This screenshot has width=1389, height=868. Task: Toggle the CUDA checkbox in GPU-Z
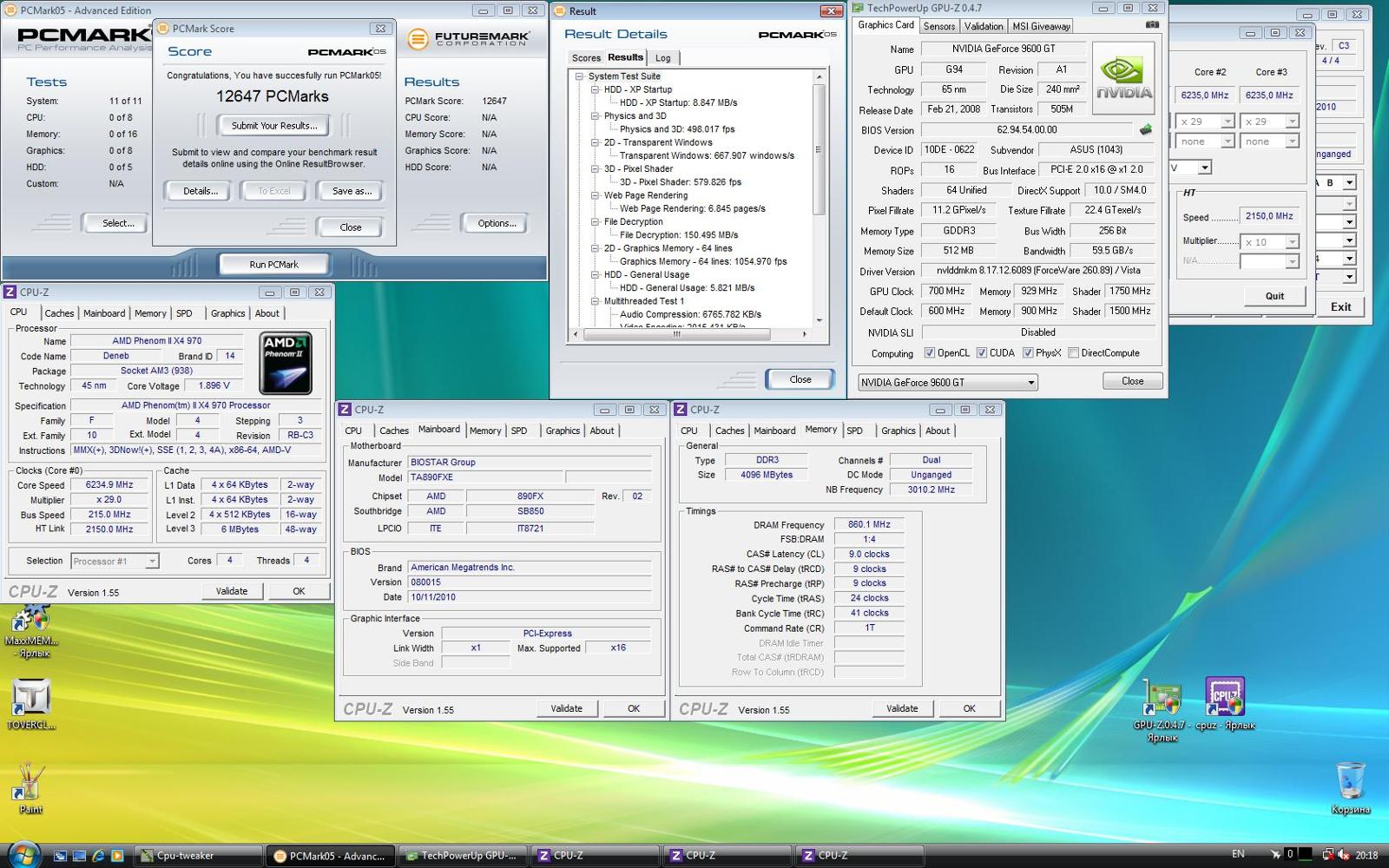(x=982, y=353)
